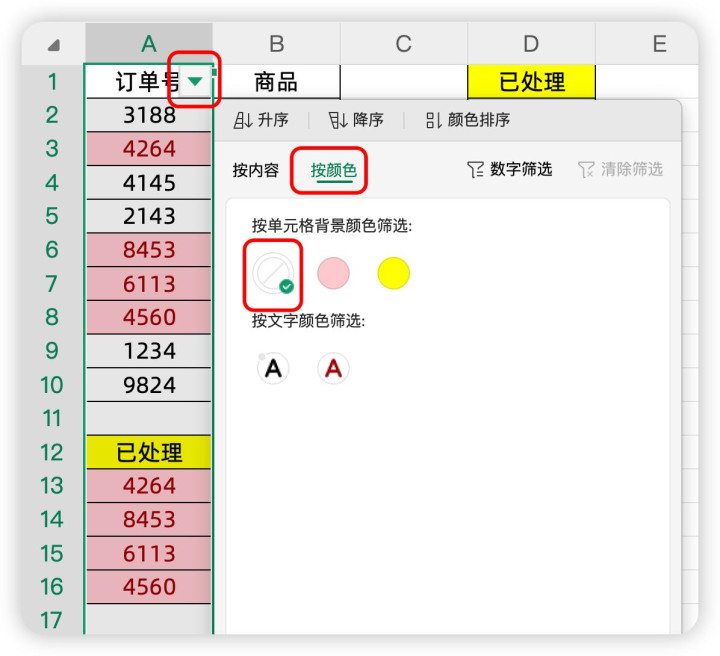Click the 升序 sort icon

point(242,121)
